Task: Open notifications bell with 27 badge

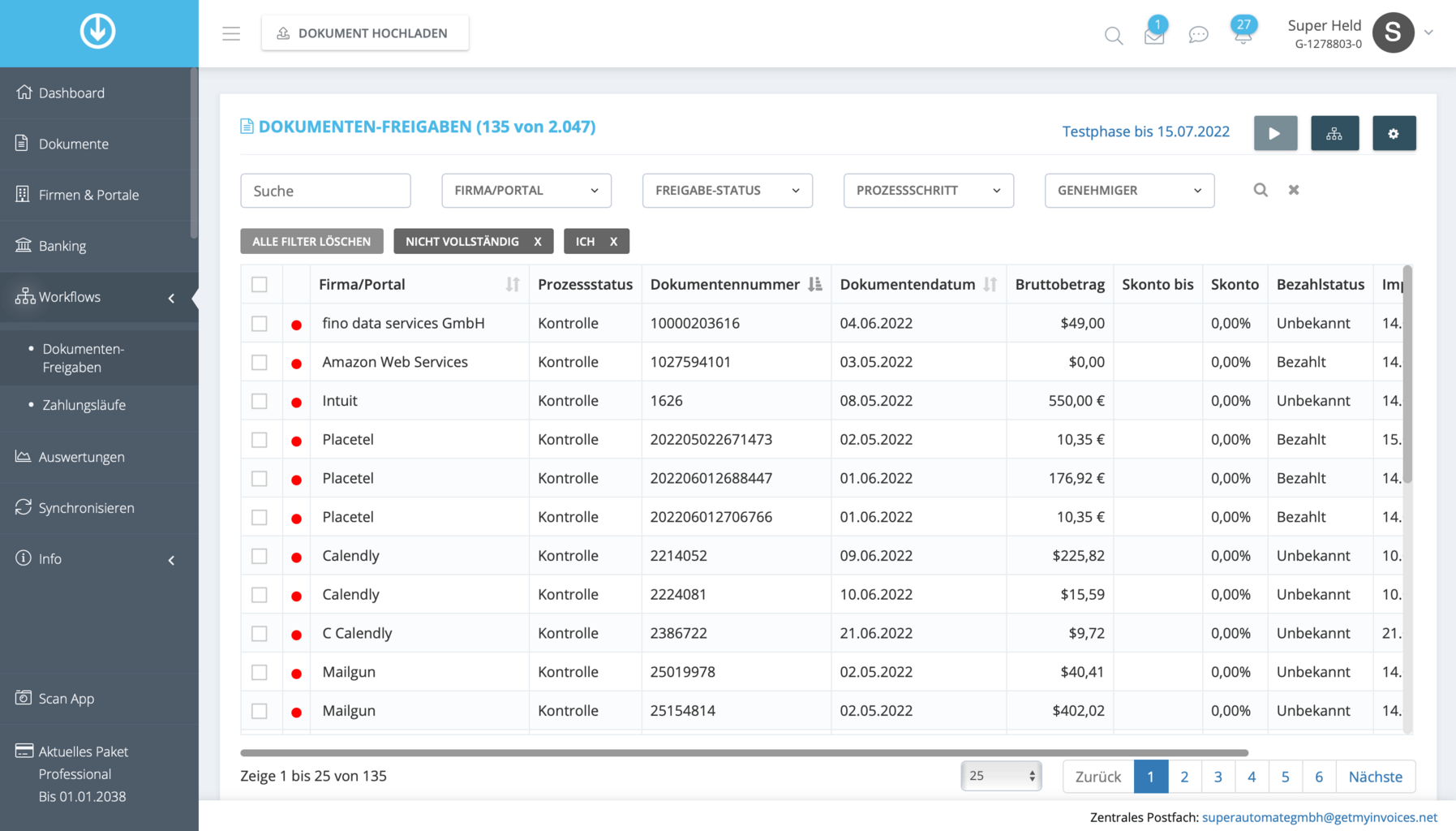Action: click(x=1242, y=34)
